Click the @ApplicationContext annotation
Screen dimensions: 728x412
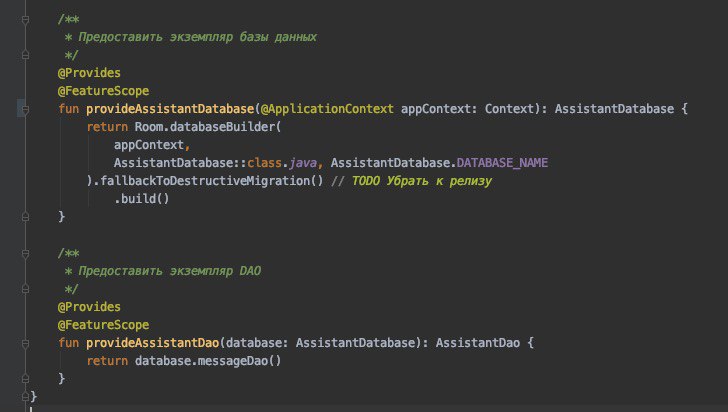(327, 109)
